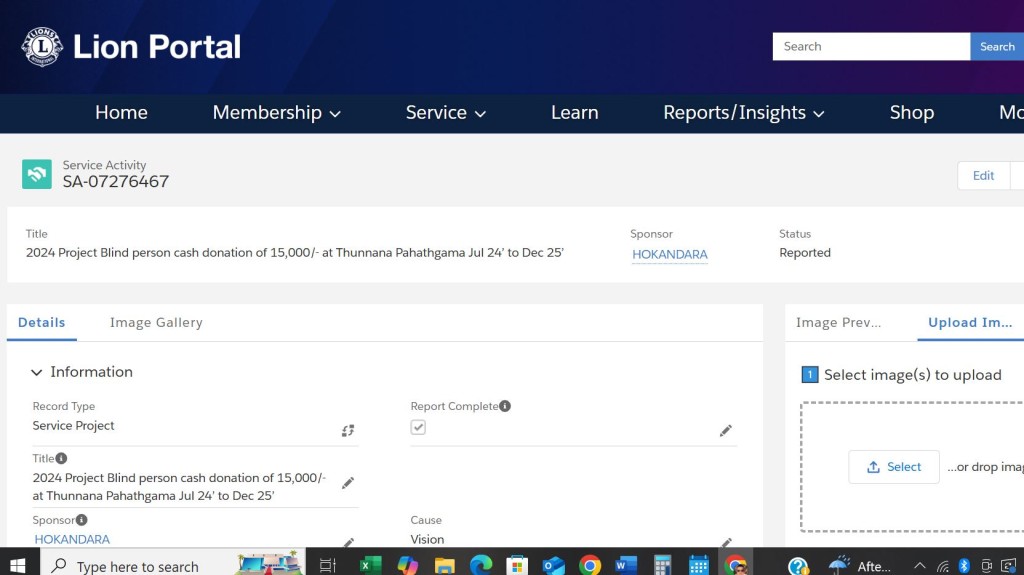Click the Record Type value Service Project
This screenshot has height=575, width=1024.
pos(73,425)
